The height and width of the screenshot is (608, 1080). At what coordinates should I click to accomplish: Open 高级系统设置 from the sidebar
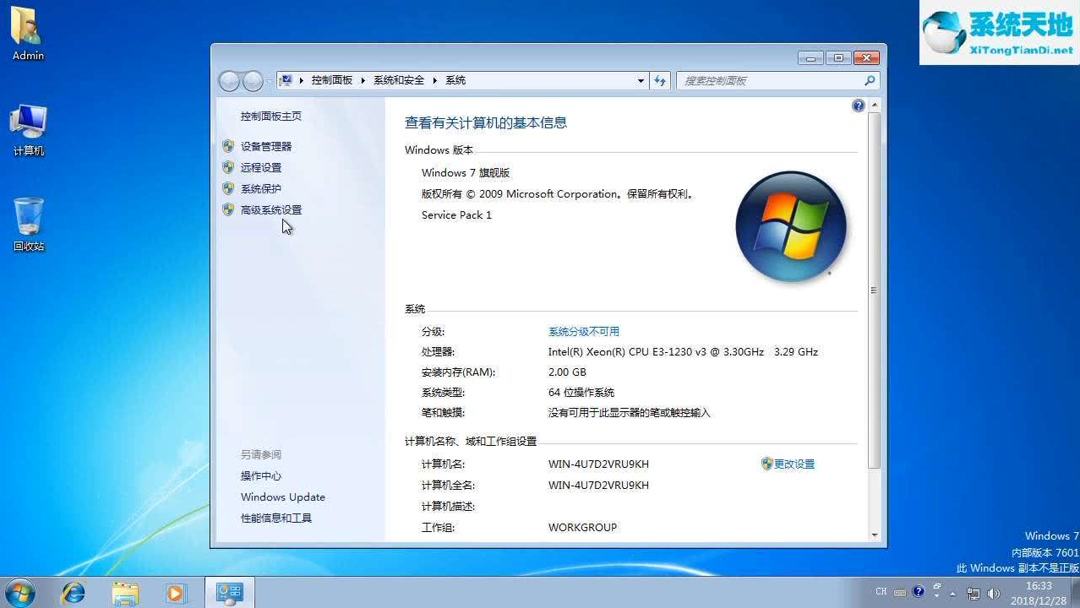coord(271,209)
